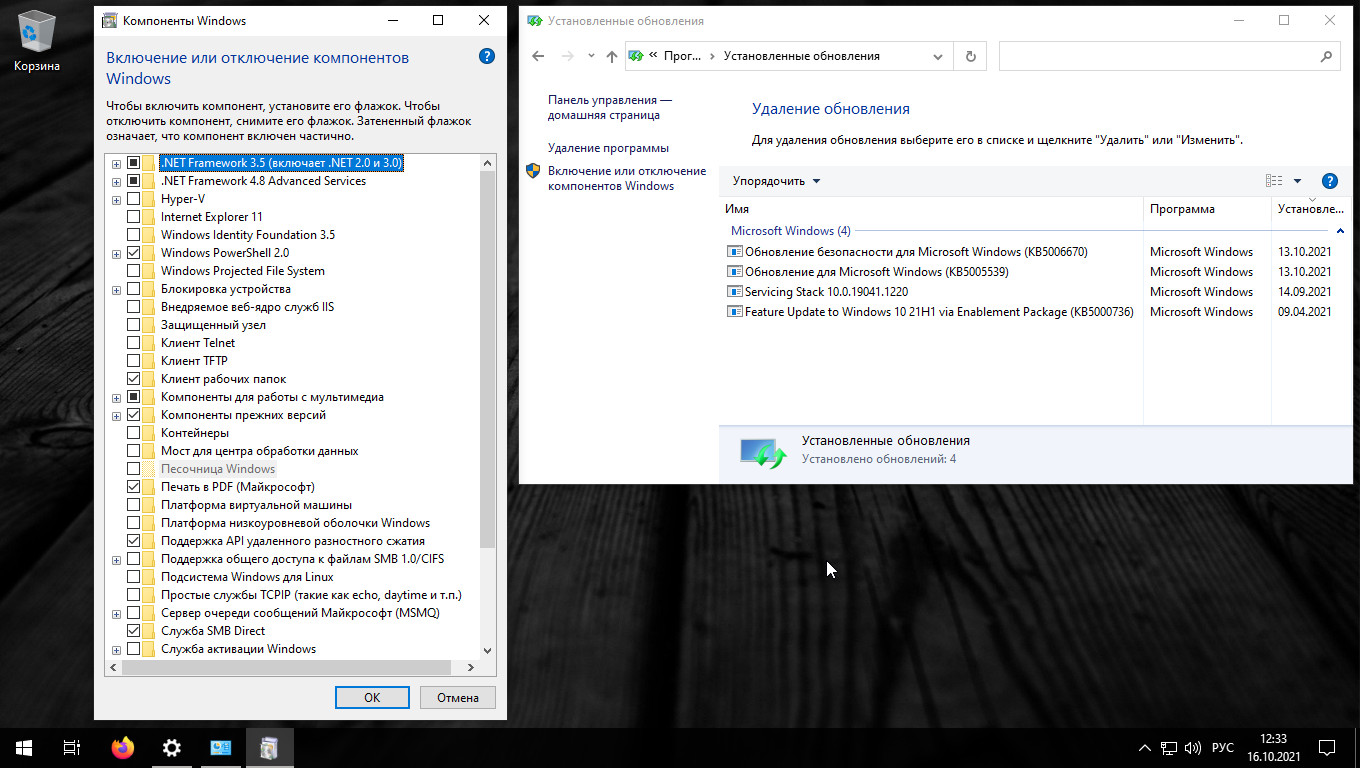The height and width of the screenshot is (768, 1360).
Task: Click the shield icon beside Включение или отключение компонентов
Action: coord(533,171)
